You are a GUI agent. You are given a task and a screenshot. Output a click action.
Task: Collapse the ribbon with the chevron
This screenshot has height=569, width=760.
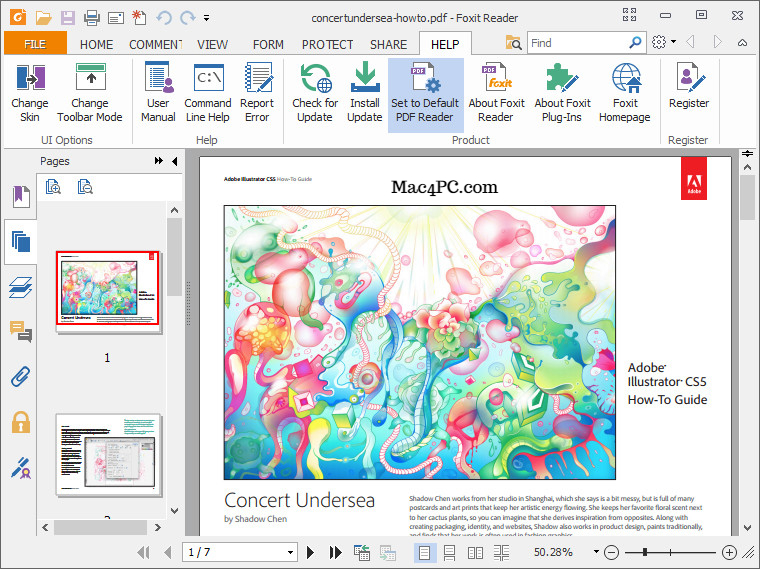point(742,43)
